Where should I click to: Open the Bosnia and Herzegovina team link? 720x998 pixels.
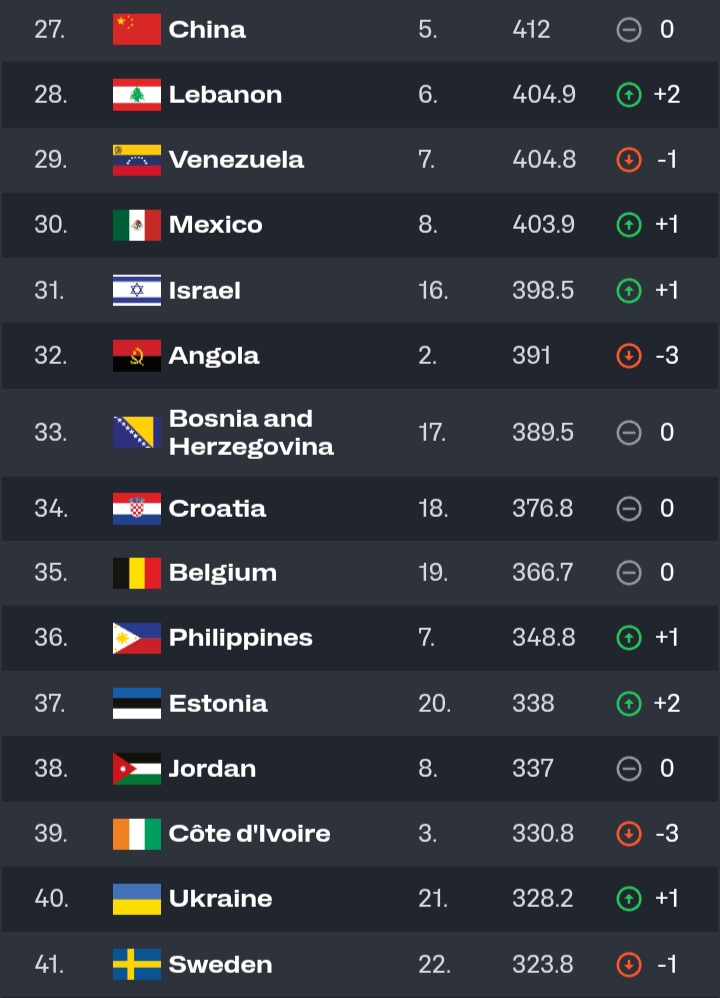tap(250, 433)
